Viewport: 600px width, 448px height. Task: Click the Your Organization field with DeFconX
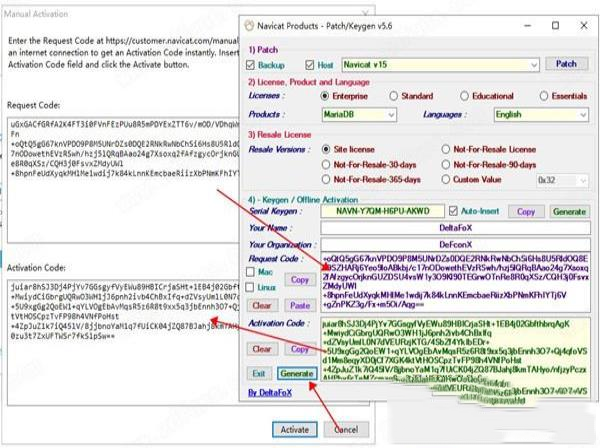[x=455, y=244]
